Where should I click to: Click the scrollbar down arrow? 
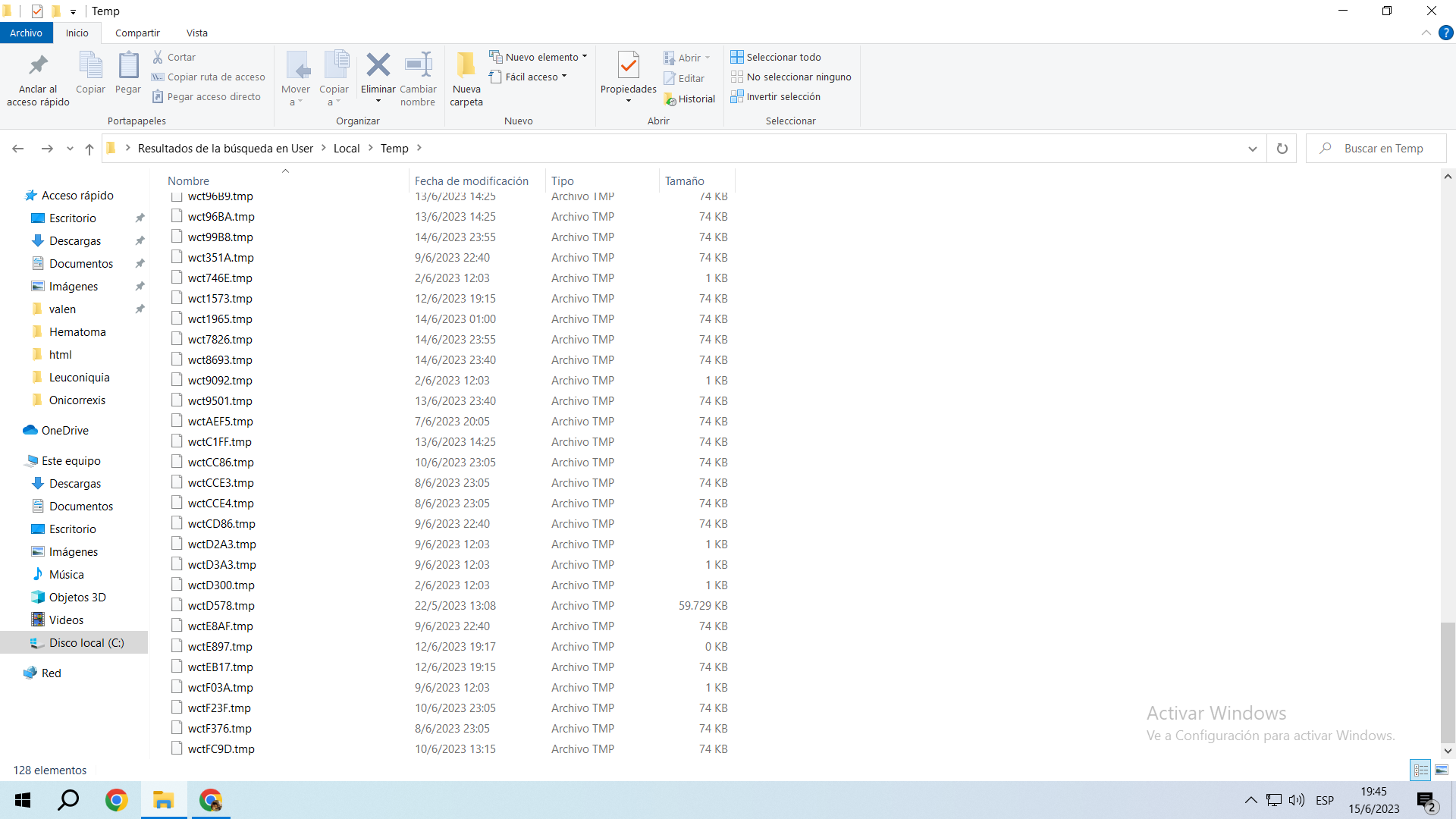point(1448,751)
